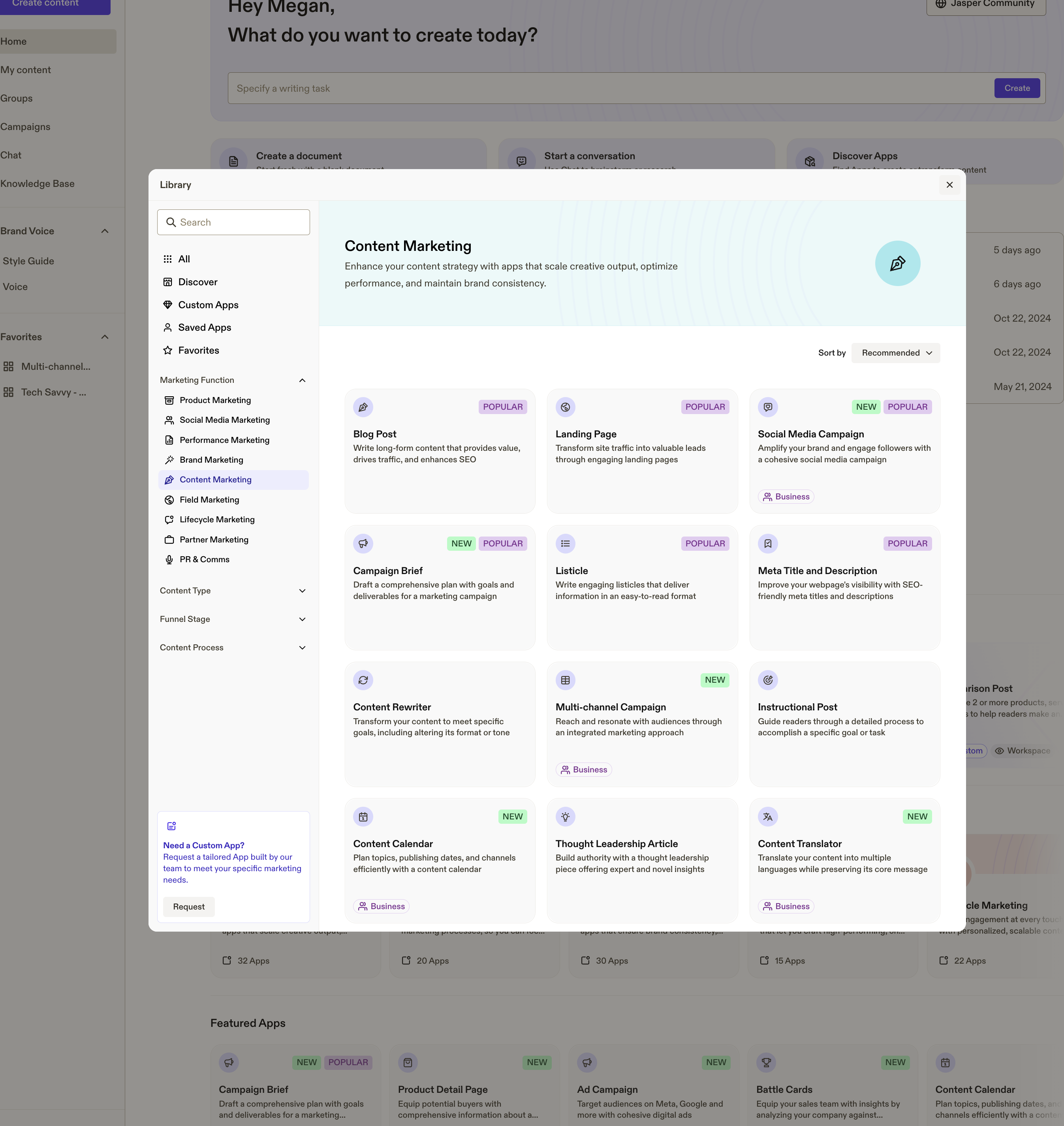Click the Request custom app button
The image size is (1064, 1126).
tap(189, 906)
